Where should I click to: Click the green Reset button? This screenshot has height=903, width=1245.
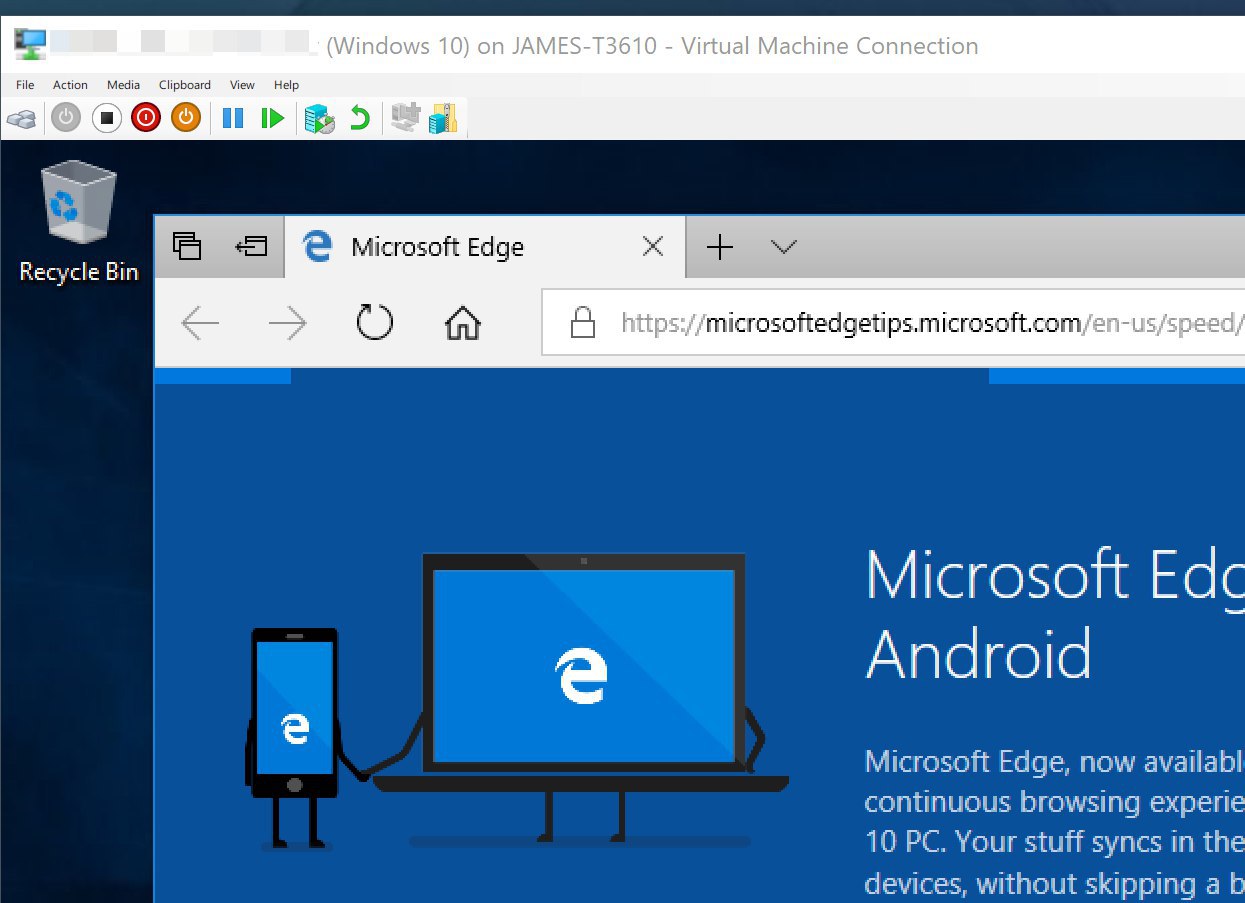[x=272, y=119]
